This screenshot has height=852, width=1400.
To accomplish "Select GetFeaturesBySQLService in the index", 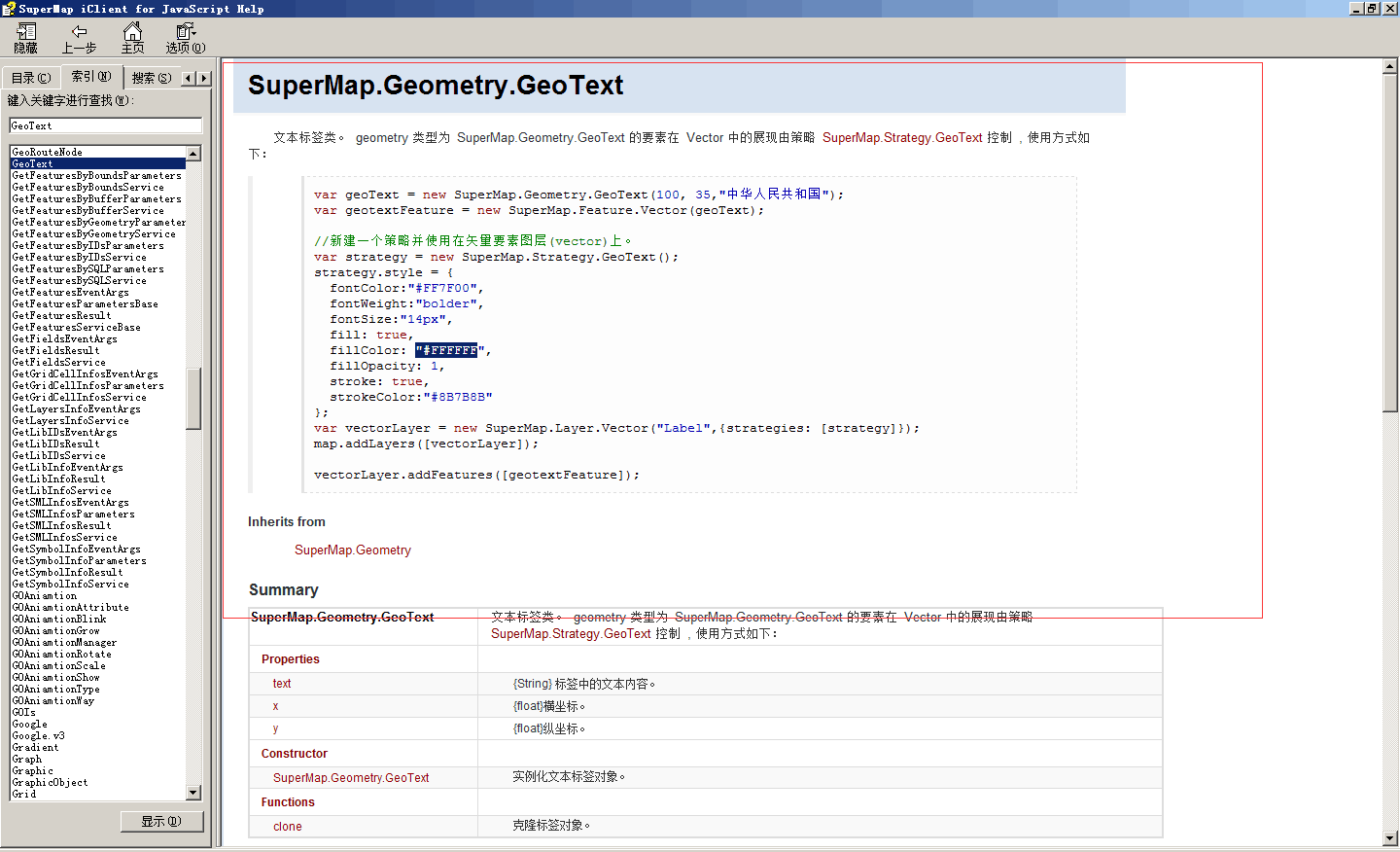I will (79, 280).
